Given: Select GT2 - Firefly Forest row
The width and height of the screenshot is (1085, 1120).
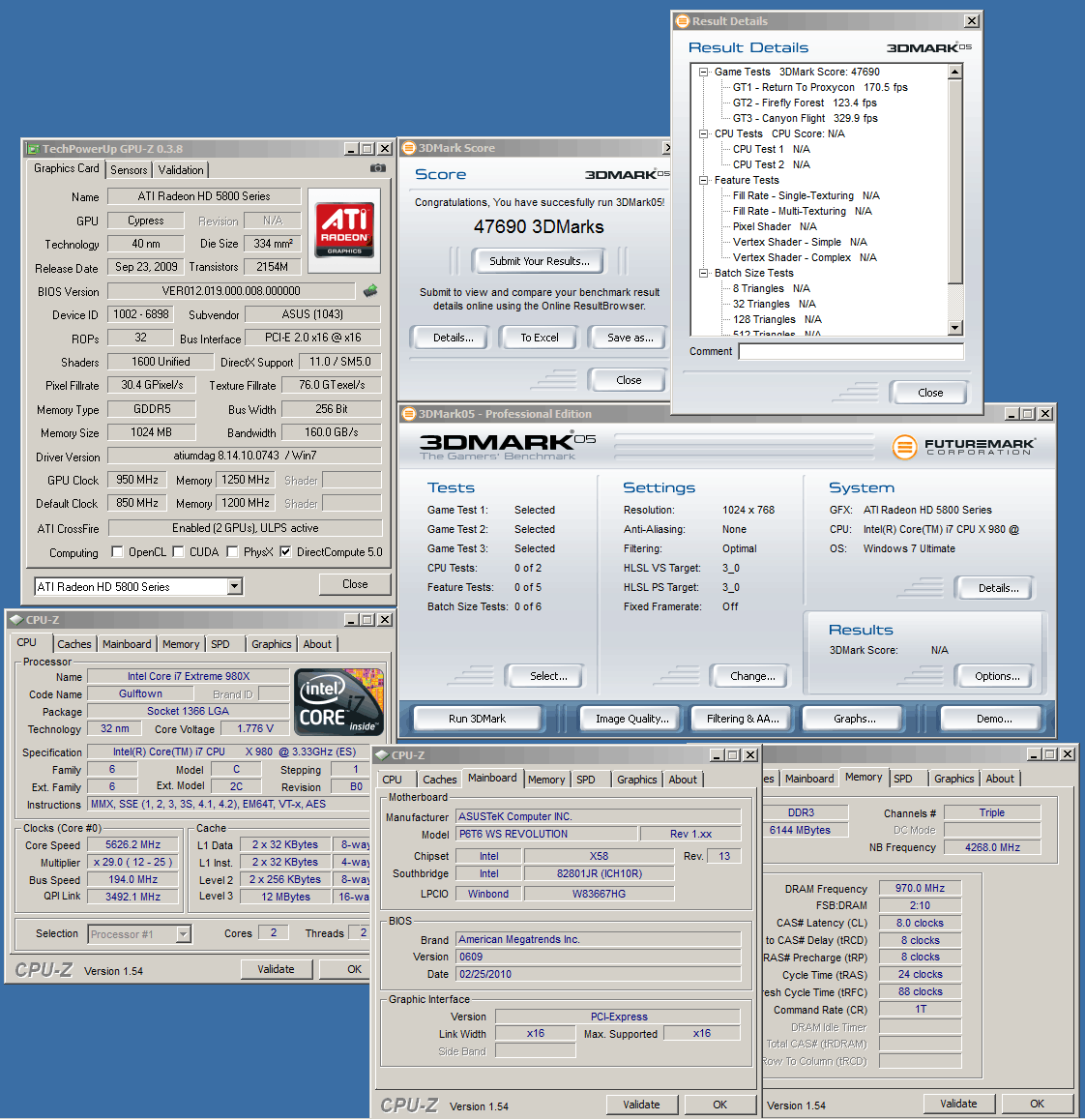Looking at the screenshot, I should [805, 103].
